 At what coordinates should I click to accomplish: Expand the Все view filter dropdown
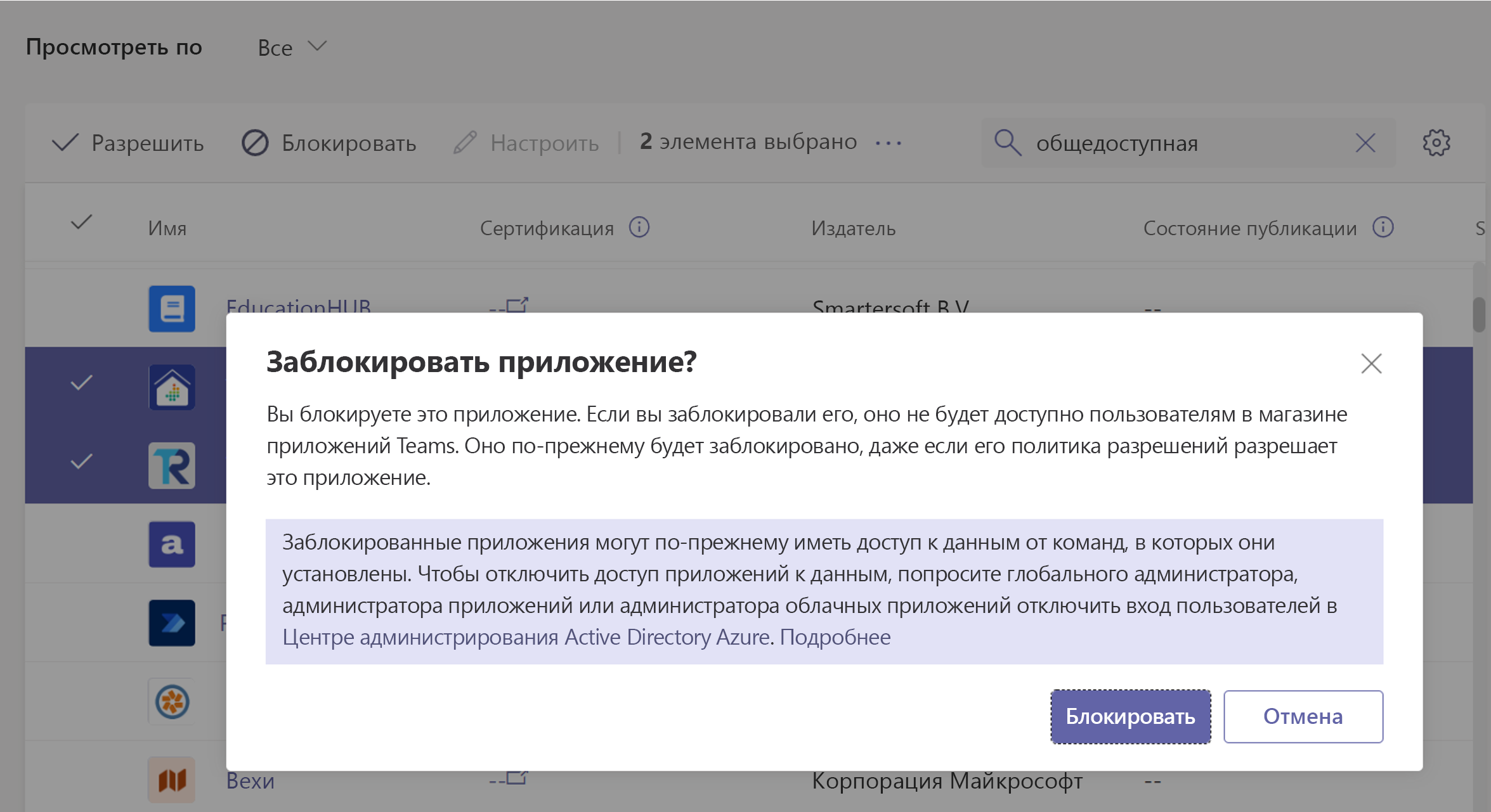click(x=292, y=48)
